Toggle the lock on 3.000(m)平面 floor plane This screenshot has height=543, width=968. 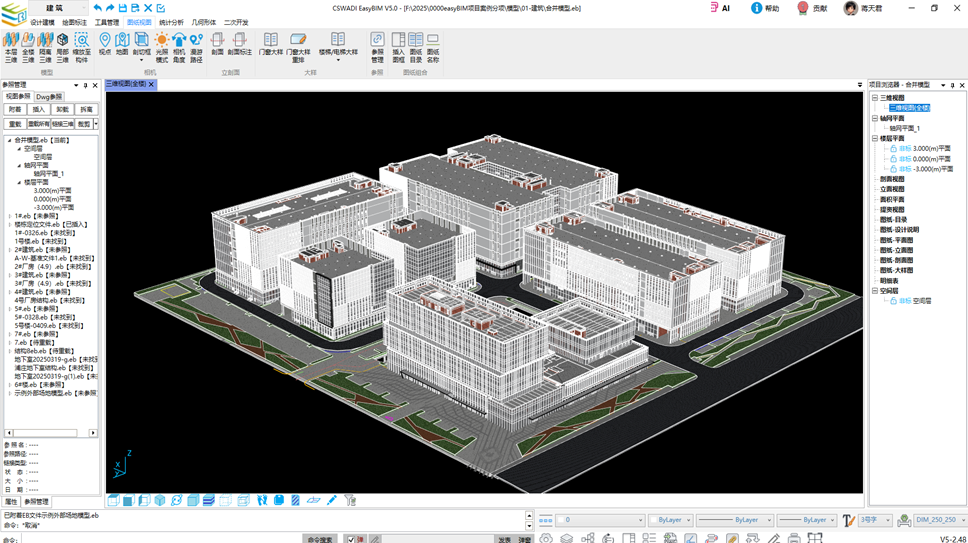click(x=892, y=149)
